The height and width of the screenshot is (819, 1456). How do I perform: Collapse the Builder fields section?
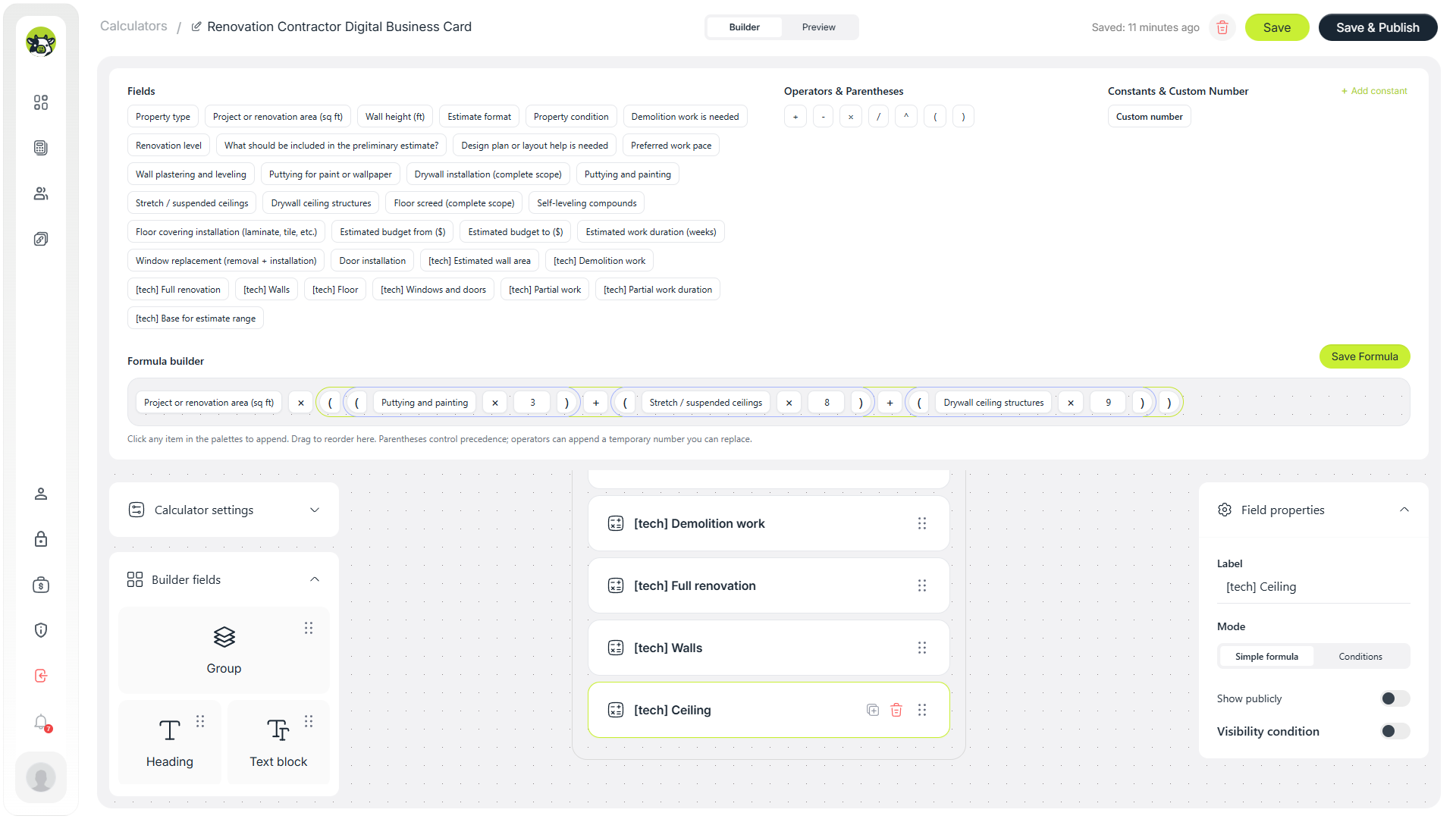point(315,579)
